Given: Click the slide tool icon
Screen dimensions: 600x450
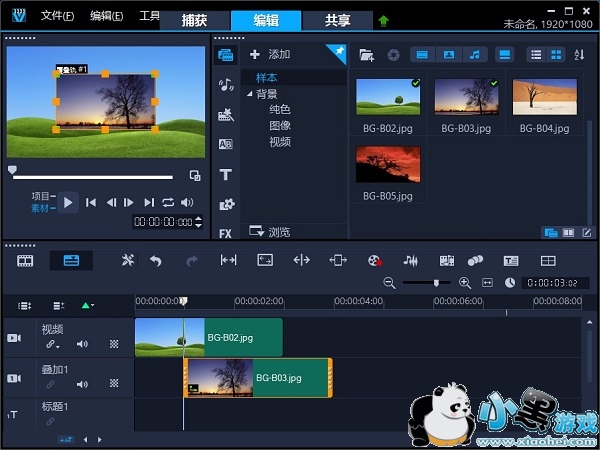Looking at the screenshot, I should (x=338, y=260).
